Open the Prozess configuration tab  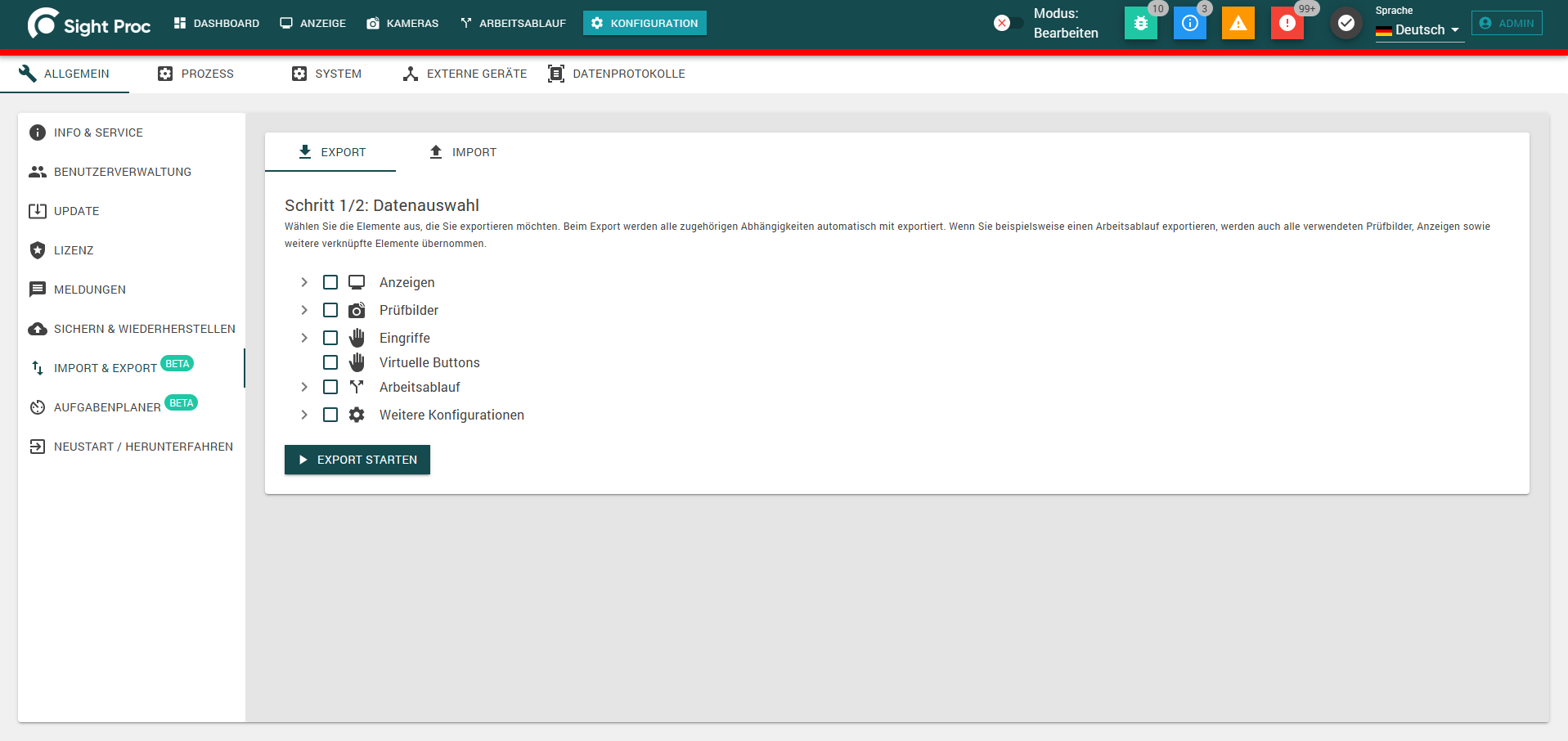point(195,74)
